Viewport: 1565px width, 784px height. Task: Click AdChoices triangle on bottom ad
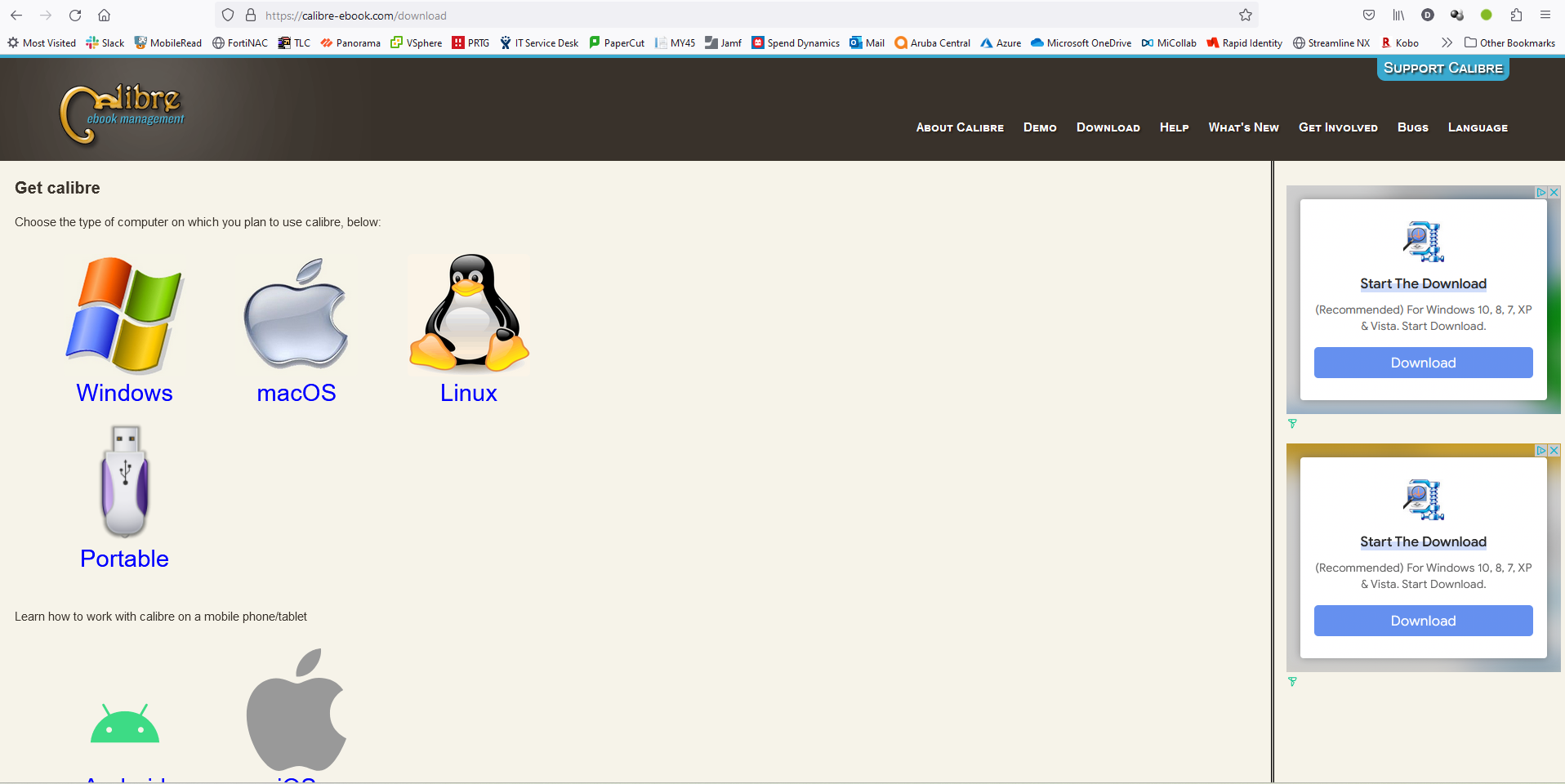(1541, 451)
